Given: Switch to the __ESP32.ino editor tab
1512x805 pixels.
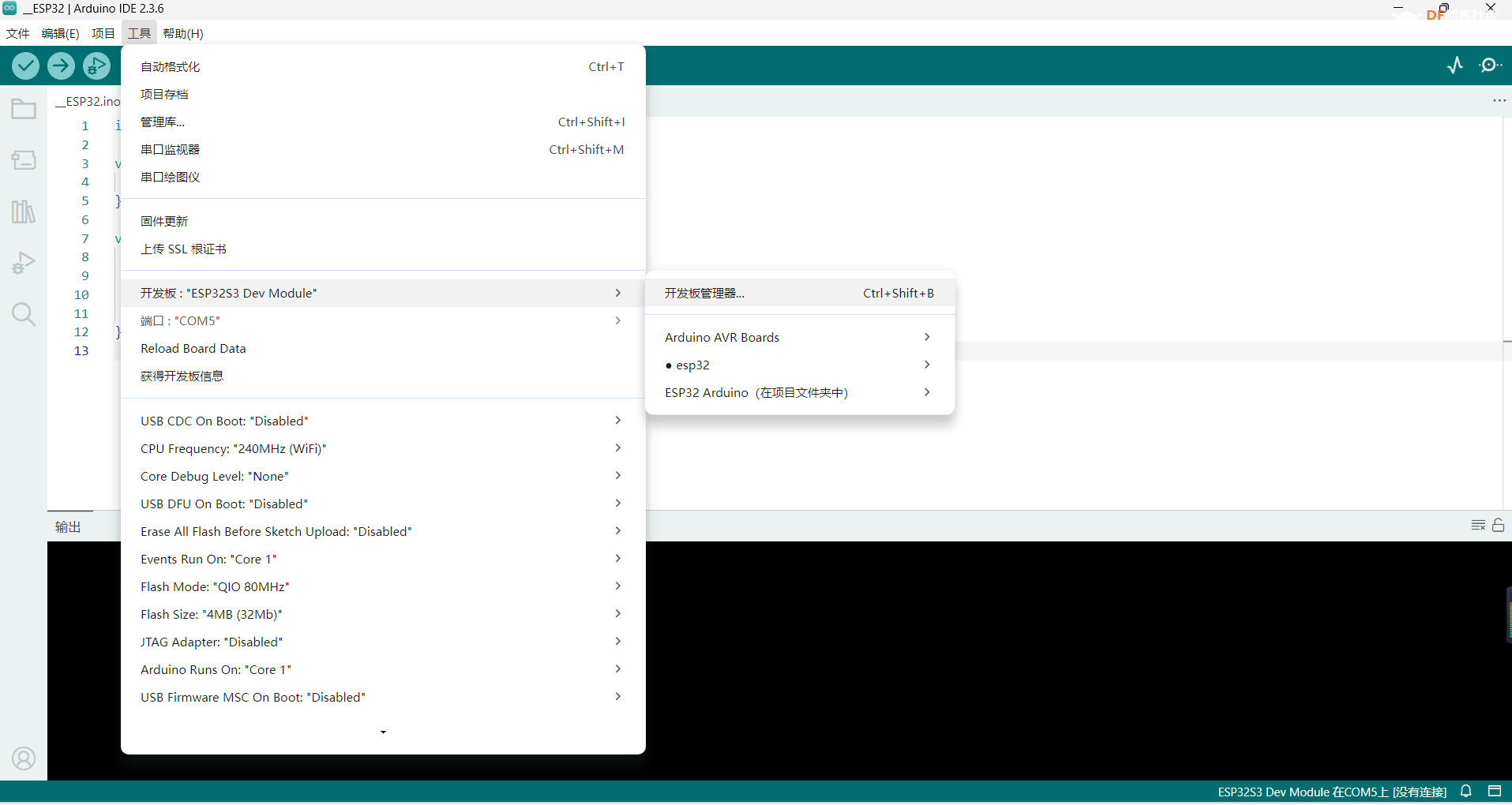Looking at the screenshot, I should pyautogui.click(x=87, y=101).
